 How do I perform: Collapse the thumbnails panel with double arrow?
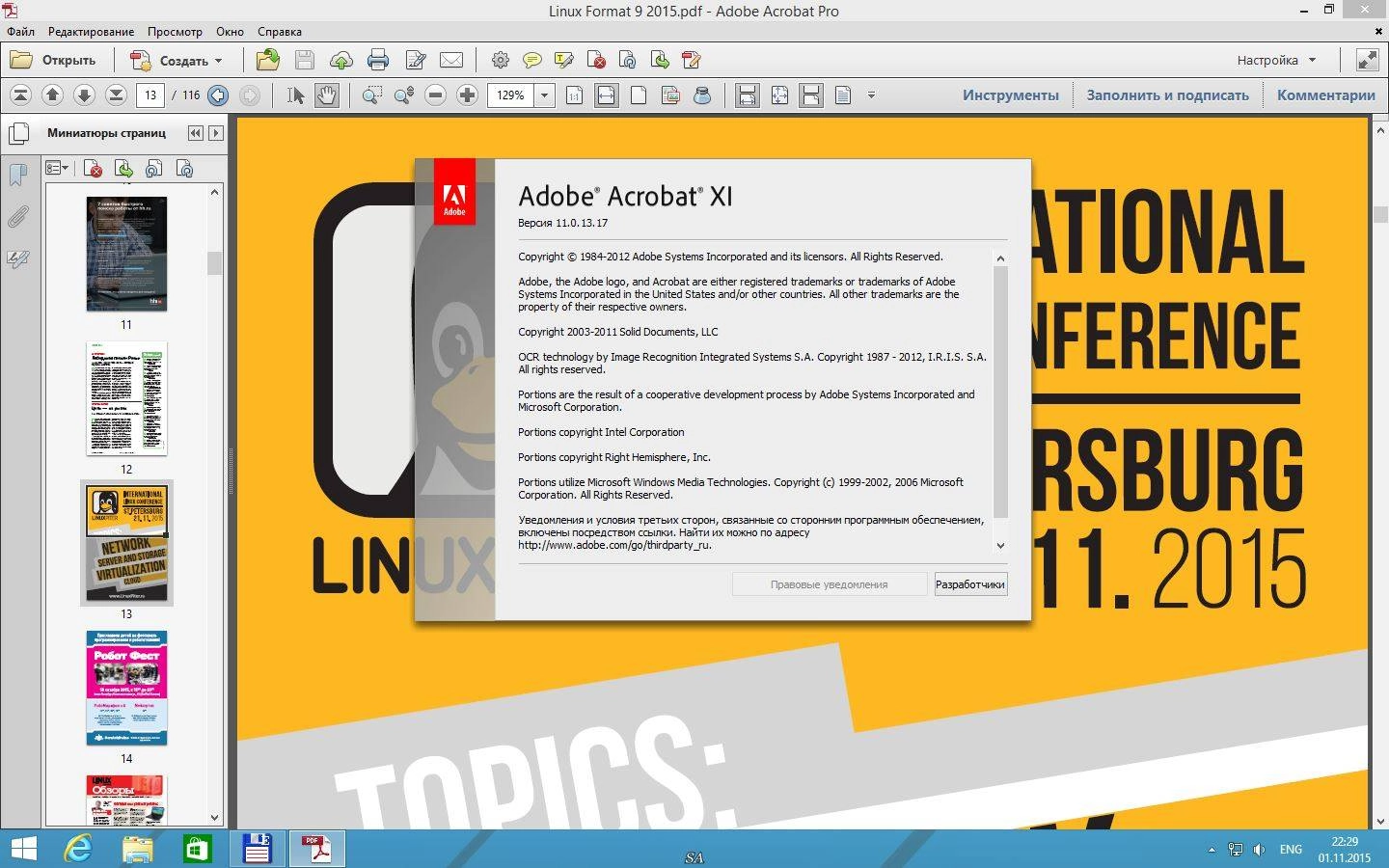[196, 133]
